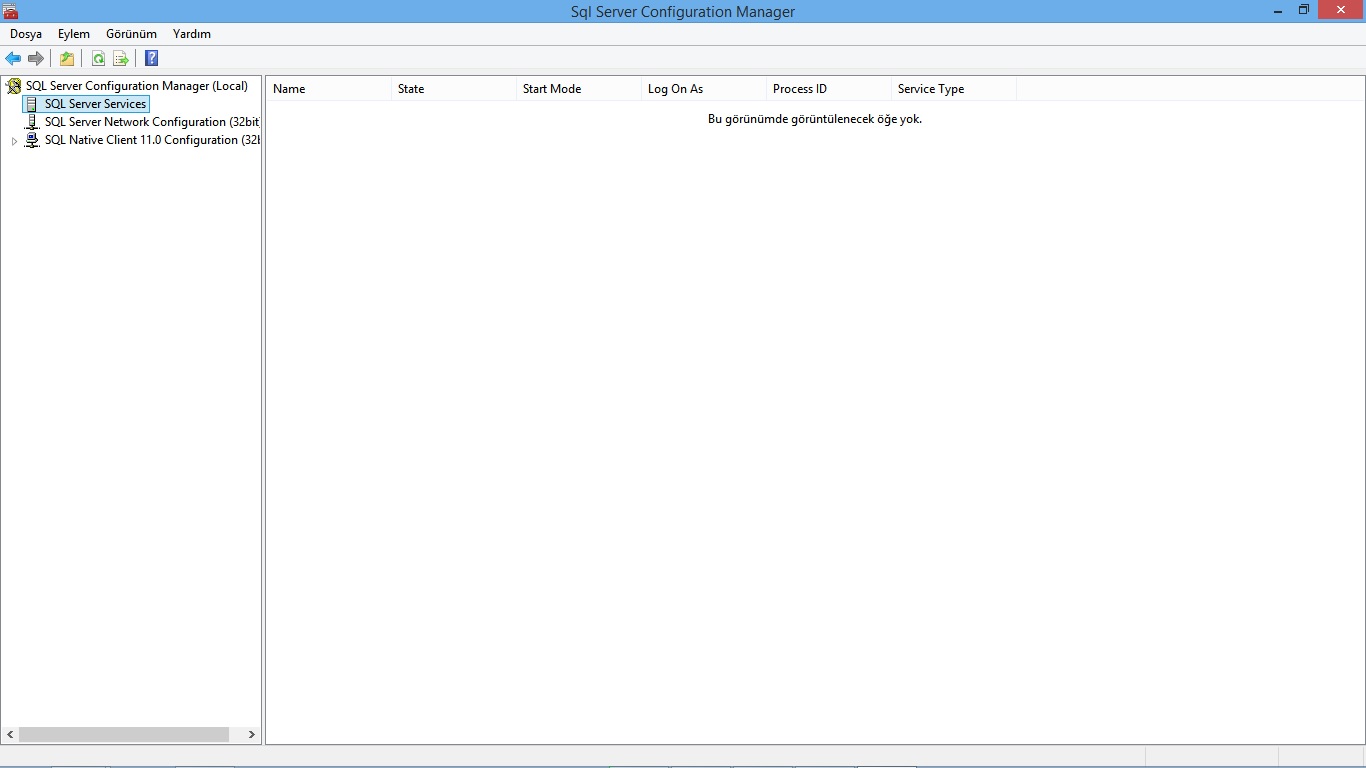Select the SQL Server Services node
Image resolution: width=1366 pixels, height=768 pixels.
[96, 104]
